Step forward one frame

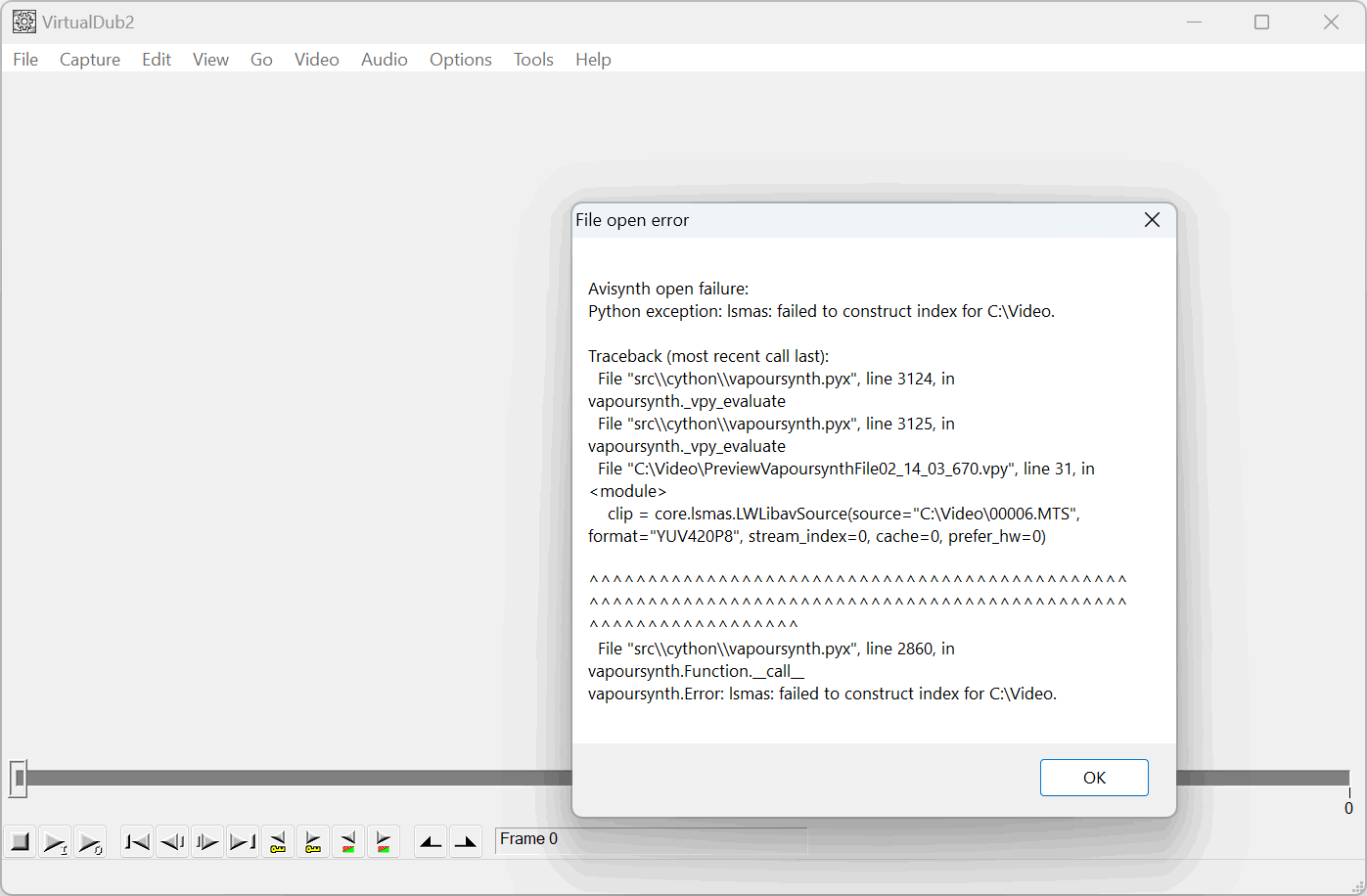(x=207, y=841)
